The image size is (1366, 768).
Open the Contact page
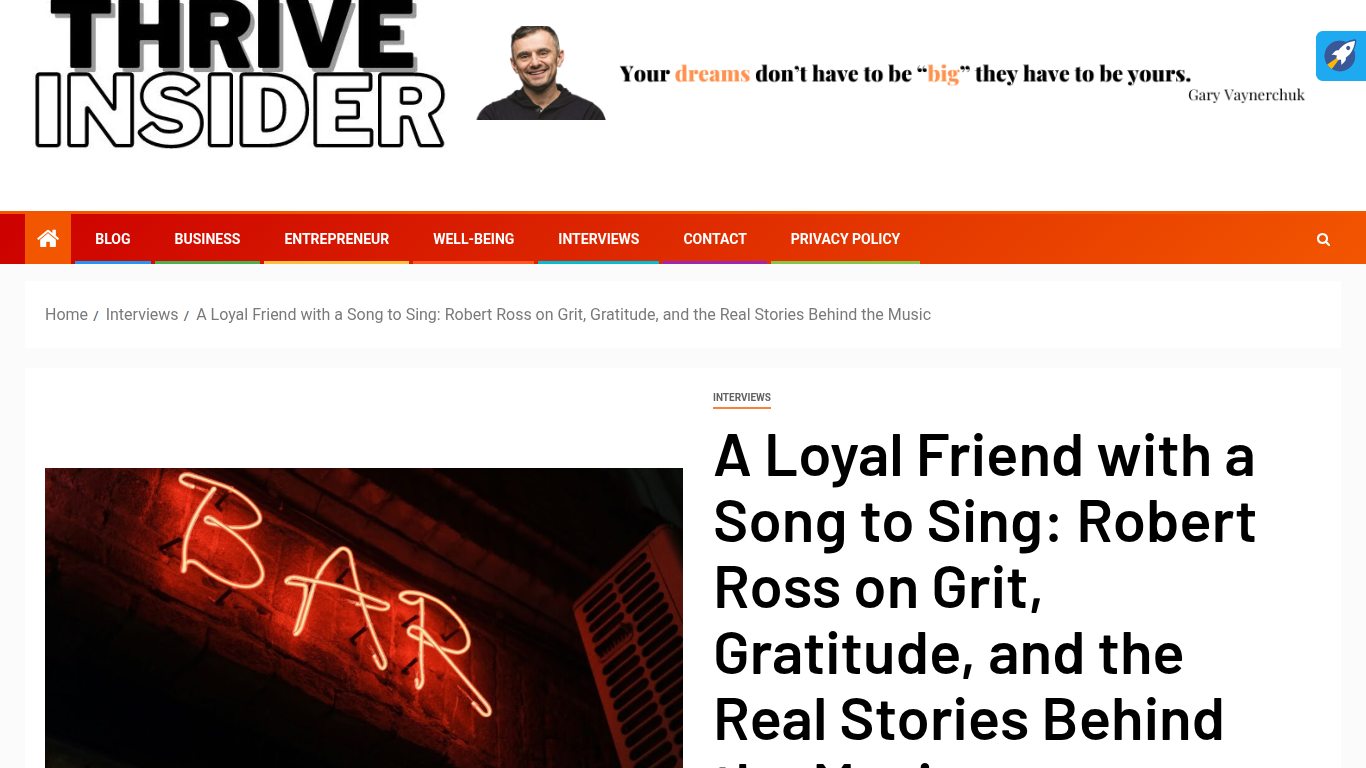715,239
